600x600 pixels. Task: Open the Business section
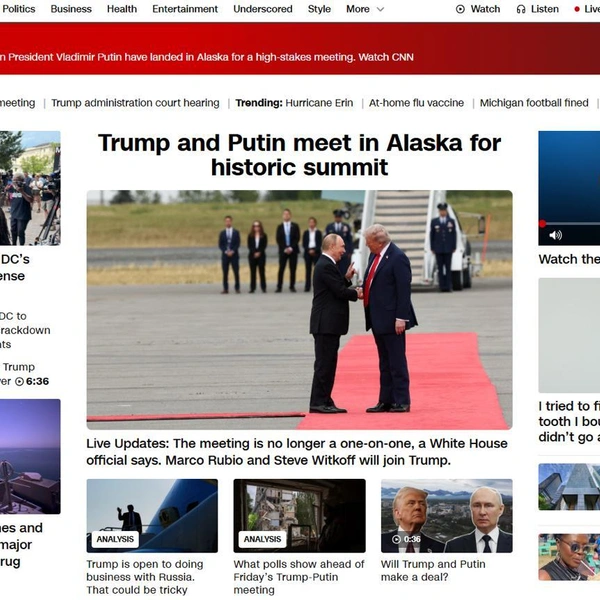(71, 9)
